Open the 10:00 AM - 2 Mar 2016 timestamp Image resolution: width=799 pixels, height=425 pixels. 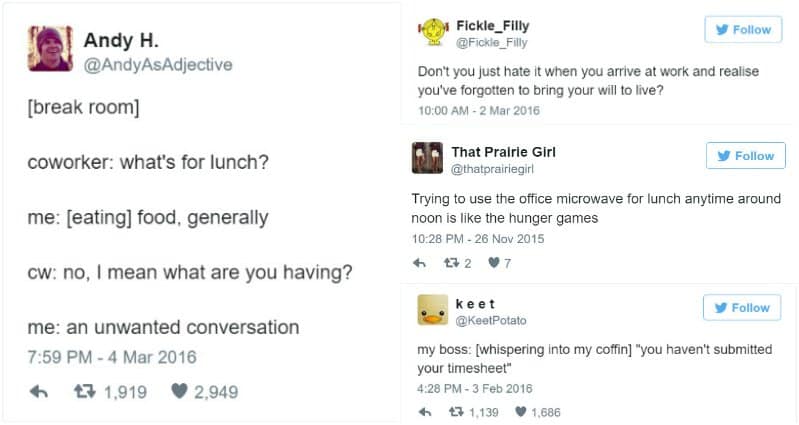click(x=477, y=111)
